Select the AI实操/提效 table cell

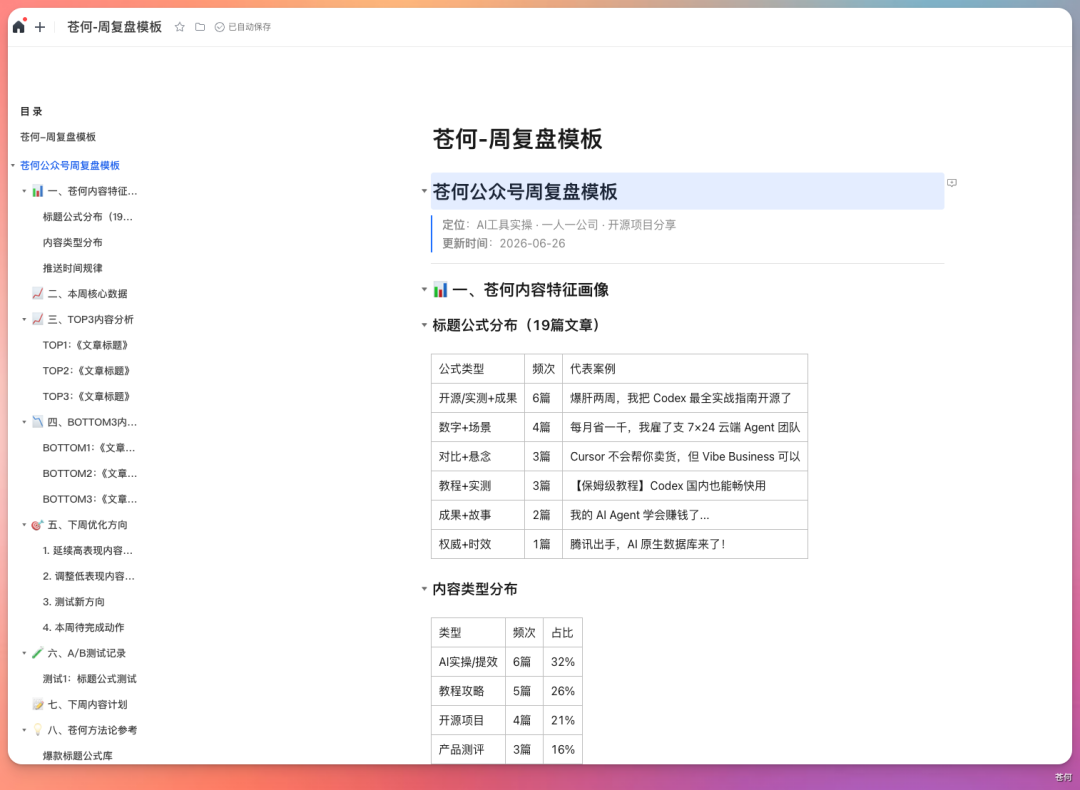click(468, 661)
